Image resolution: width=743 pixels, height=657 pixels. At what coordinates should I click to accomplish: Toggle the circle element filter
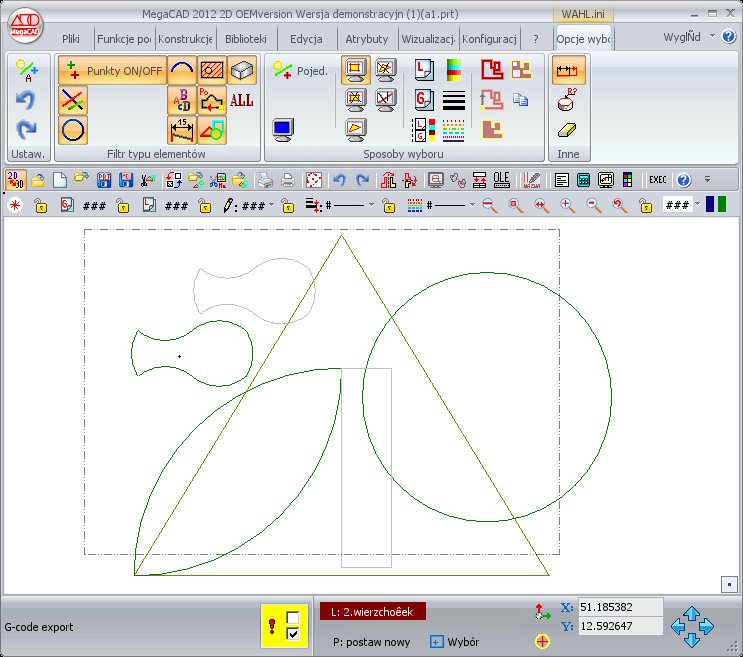(x=73, y=130)
